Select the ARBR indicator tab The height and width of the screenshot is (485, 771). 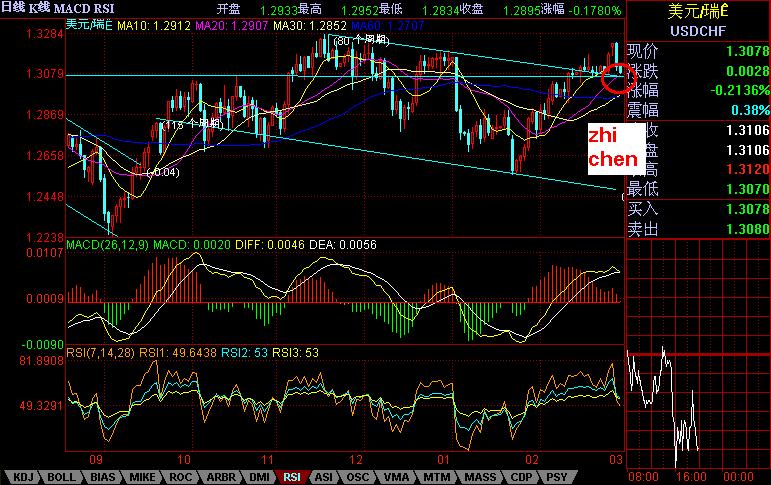[x=221, y=477]
